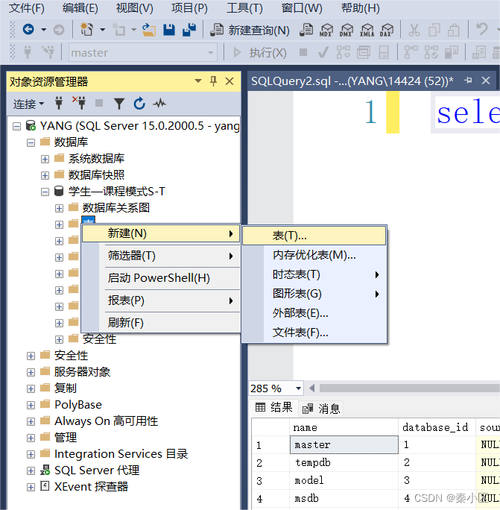
Task: Open the 285 % zoom dropdown
Action: pyautogui.click(x=298, y=389)
